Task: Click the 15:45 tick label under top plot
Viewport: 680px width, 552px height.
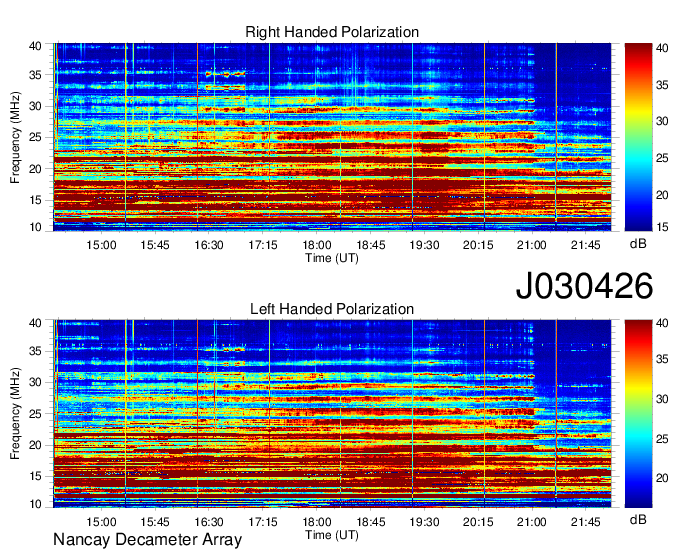Action: coord(155,245)
